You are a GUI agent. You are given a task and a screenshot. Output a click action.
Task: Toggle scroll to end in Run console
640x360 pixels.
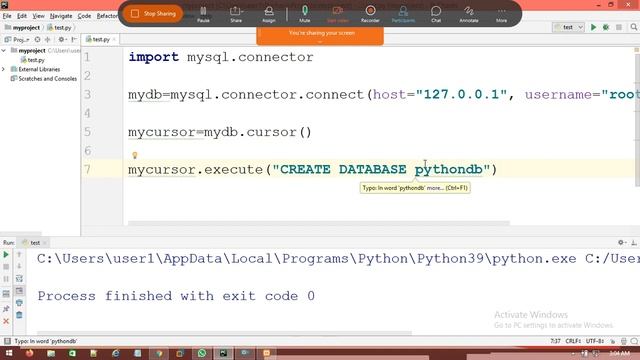pos(19,291)
